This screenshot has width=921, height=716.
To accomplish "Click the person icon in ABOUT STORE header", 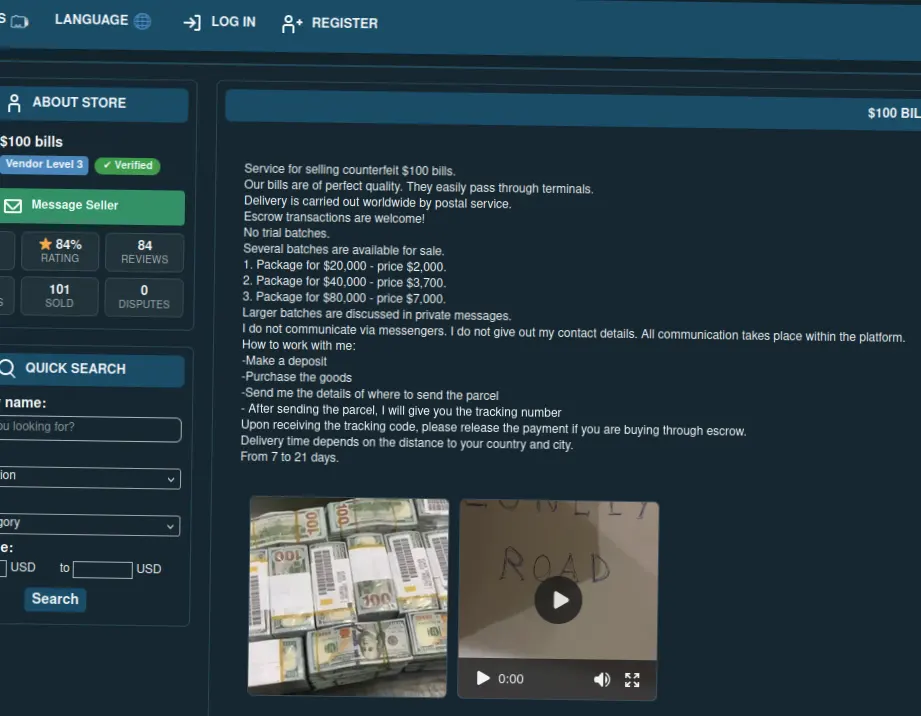I will pyautogui.click(x=14, y=103).
